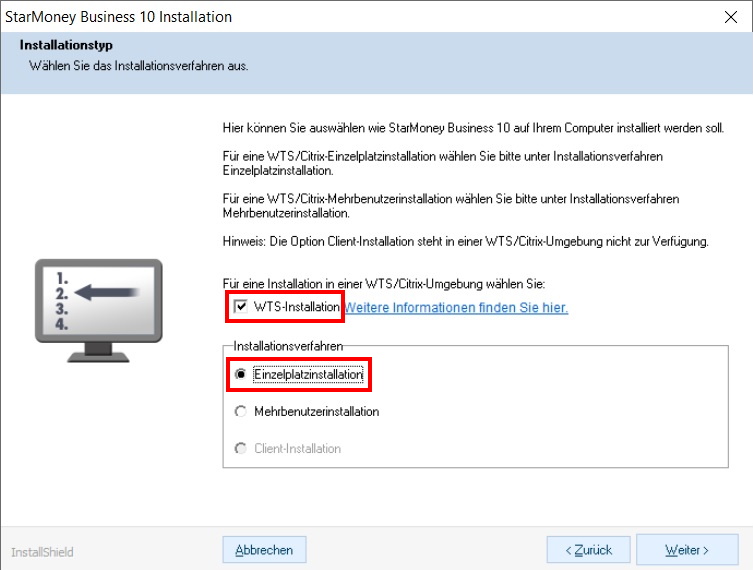
Task: Go back with the Zurück button
Action: tap(588, 550)
